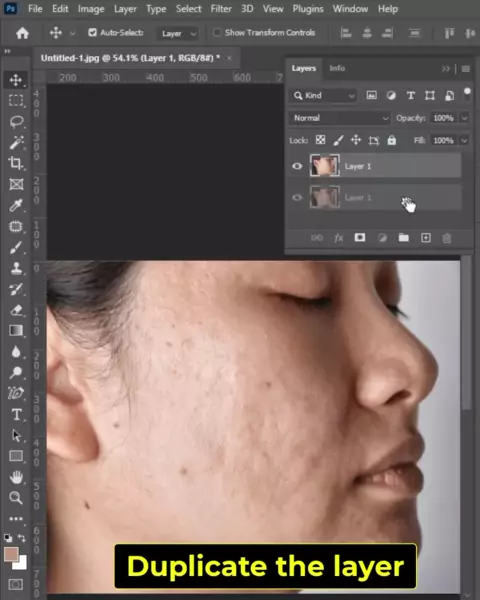Open the File menu
The image size is (480, 600).
(35, 8)
